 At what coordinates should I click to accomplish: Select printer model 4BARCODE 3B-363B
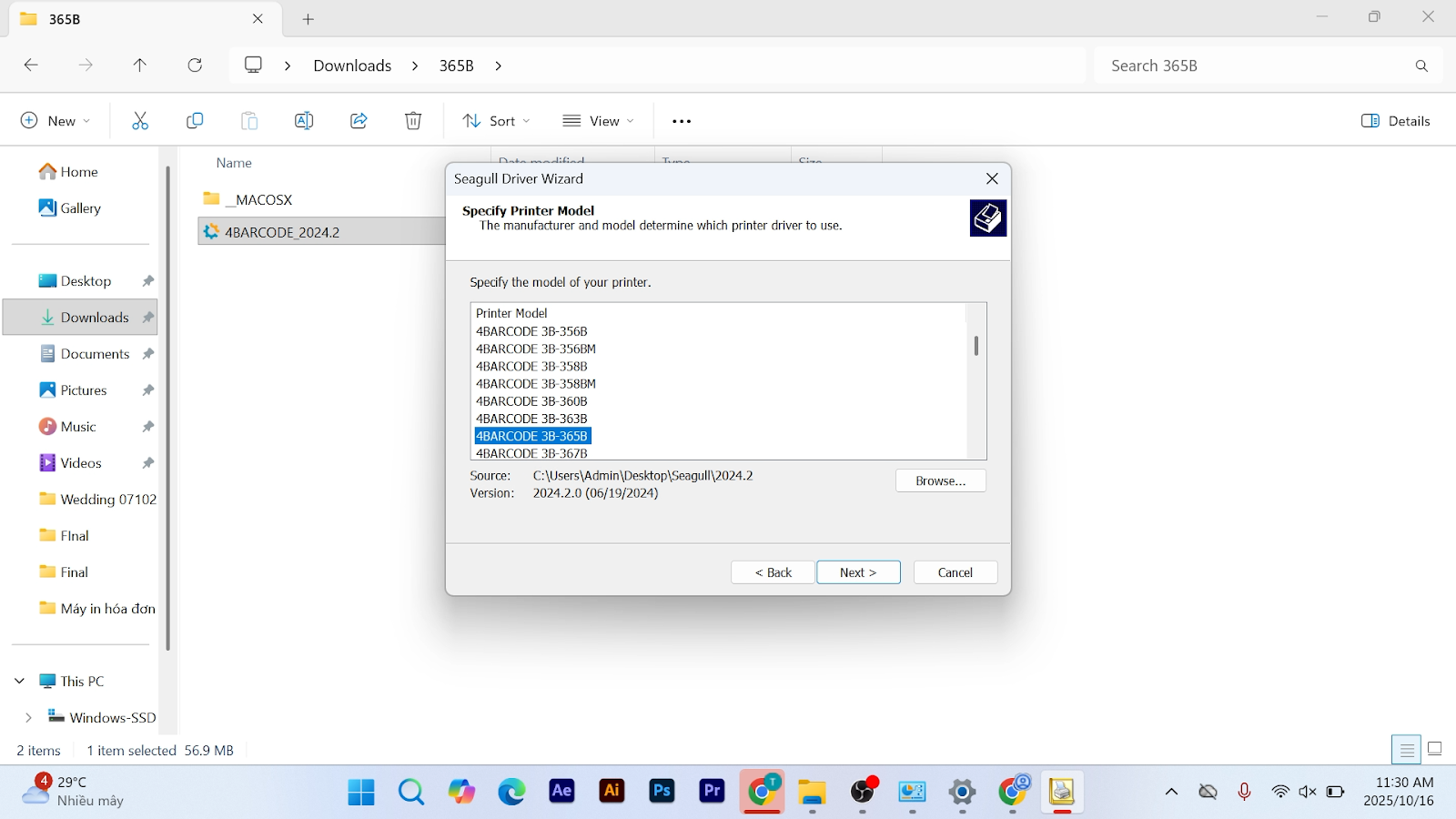coord(531,419)
